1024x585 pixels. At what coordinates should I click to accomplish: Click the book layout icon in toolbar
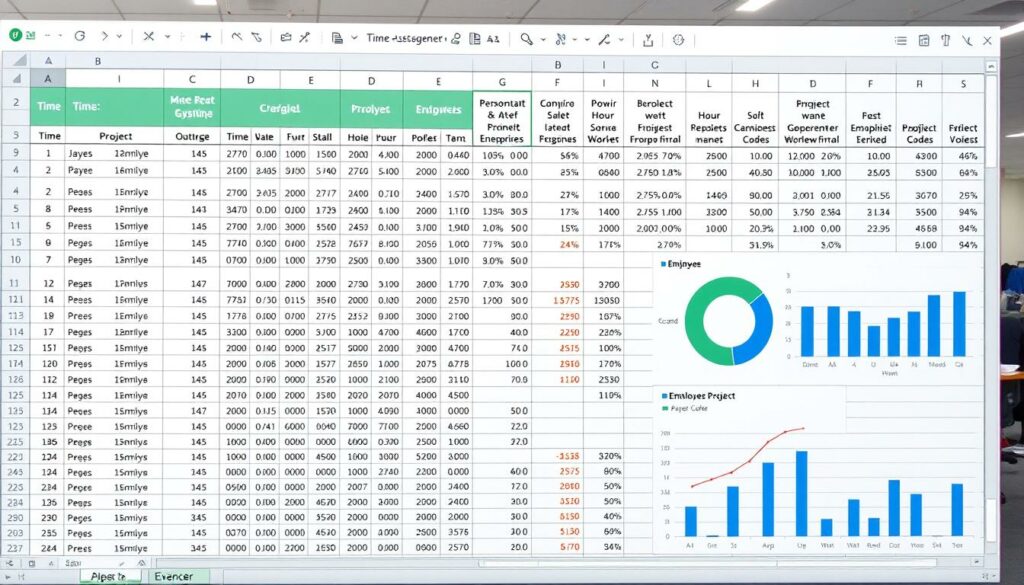point(475,39)
